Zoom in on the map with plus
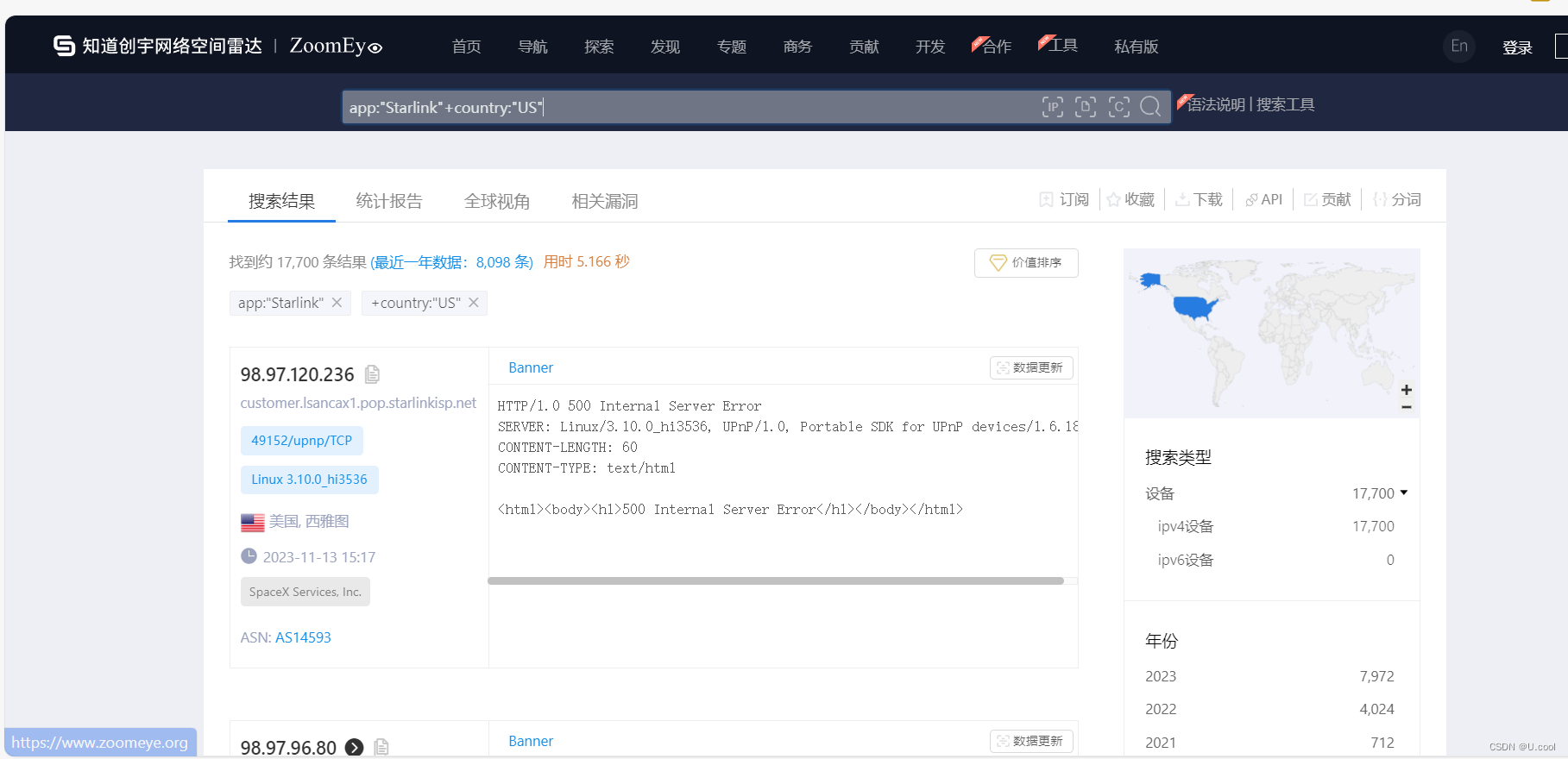 click(1407, 390)
